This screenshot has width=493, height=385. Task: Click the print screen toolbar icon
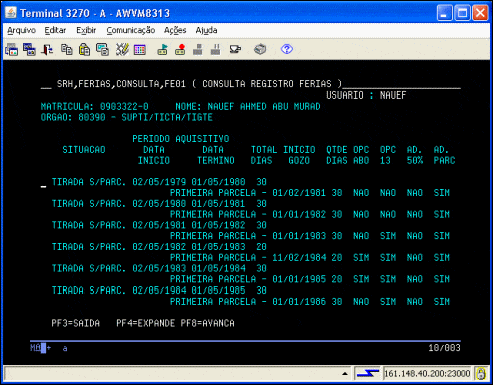tap(12, 50)
